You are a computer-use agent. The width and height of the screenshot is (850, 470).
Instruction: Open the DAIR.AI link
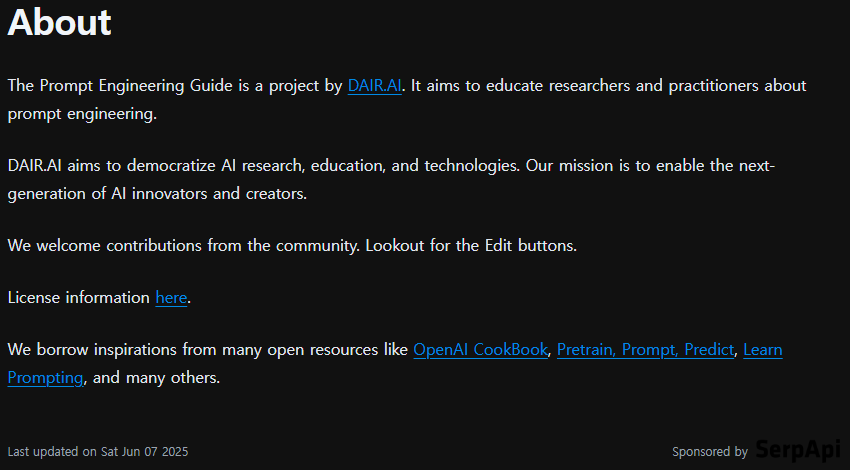[375, 86]
